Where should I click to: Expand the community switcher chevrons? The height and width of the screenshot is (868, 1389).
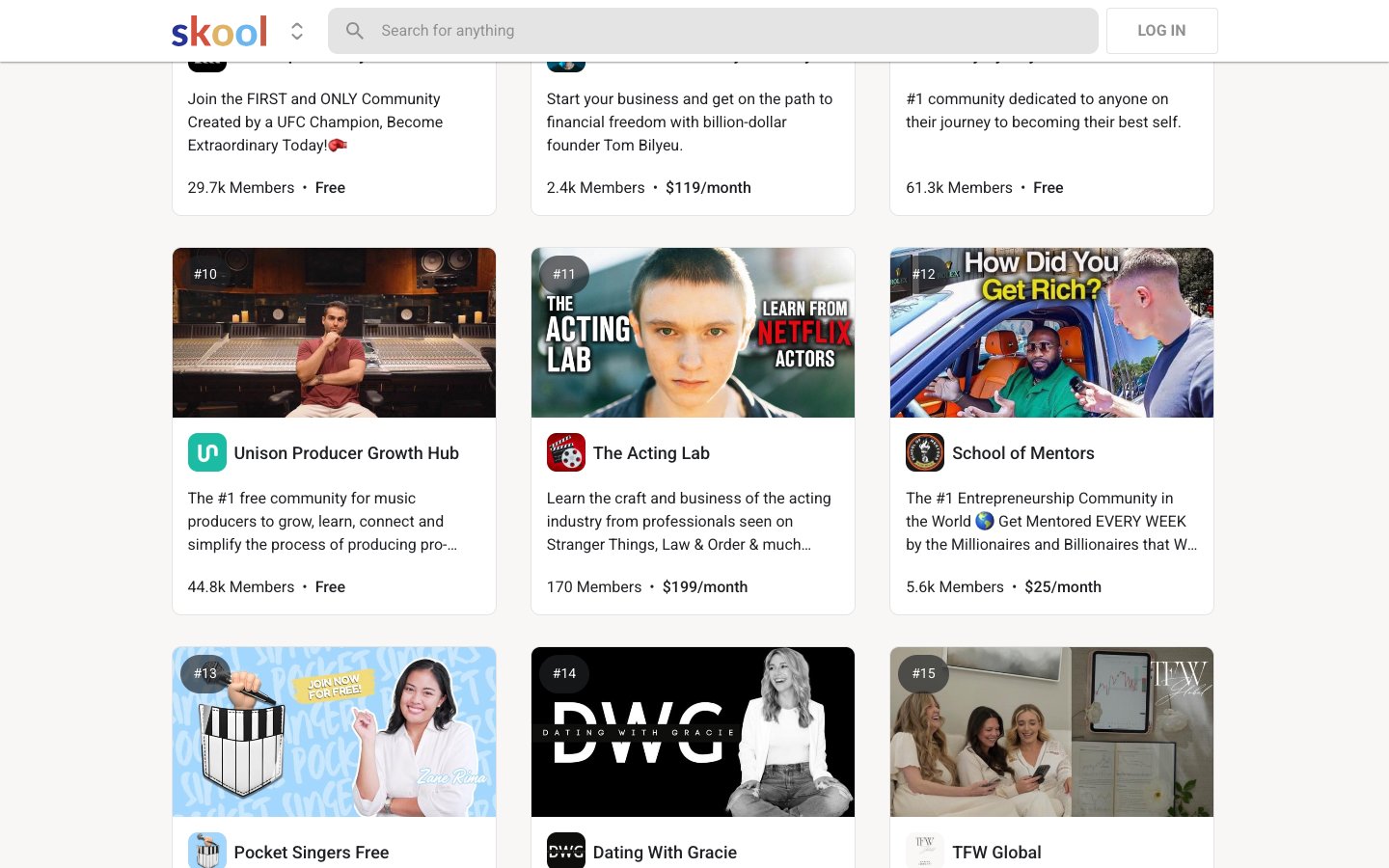point(297,32)
